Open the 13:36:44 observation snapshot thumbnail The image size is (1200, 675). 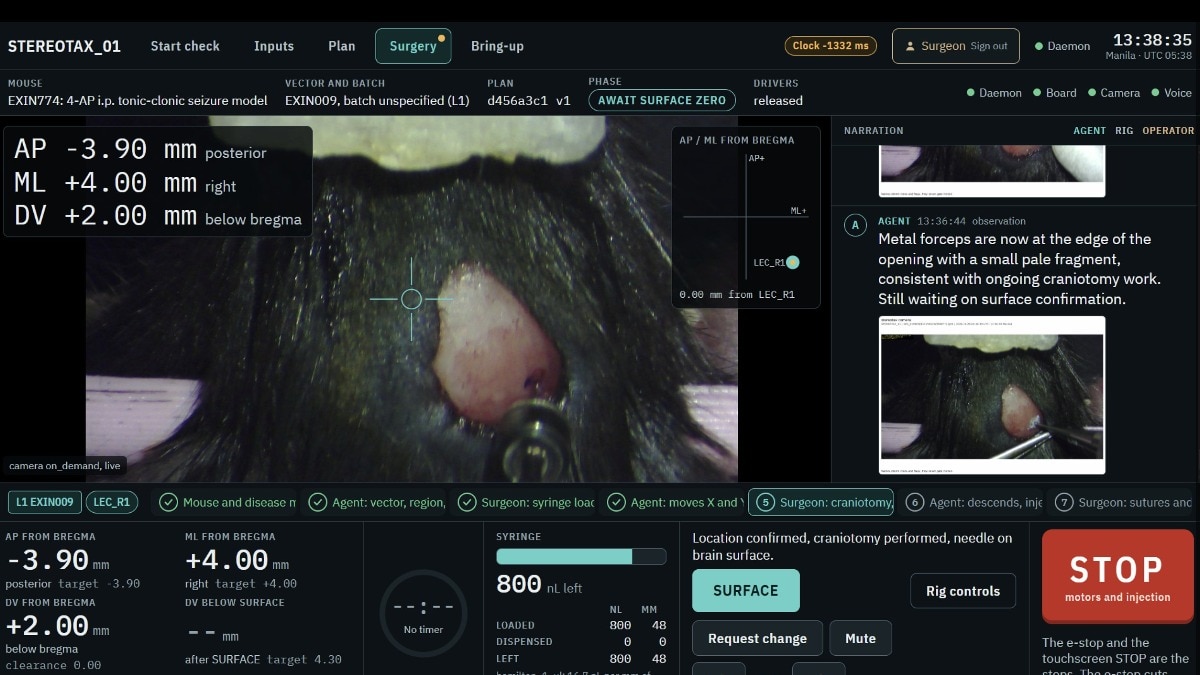click(x=992, y=395)
